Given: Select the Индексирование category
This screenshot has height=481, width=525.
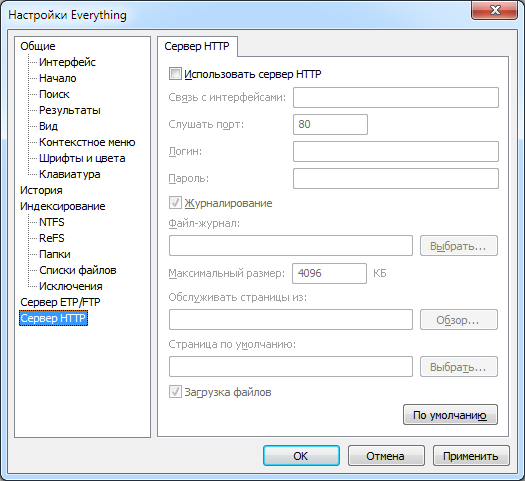Looking at the screenshot, I should tap(63, 206).
